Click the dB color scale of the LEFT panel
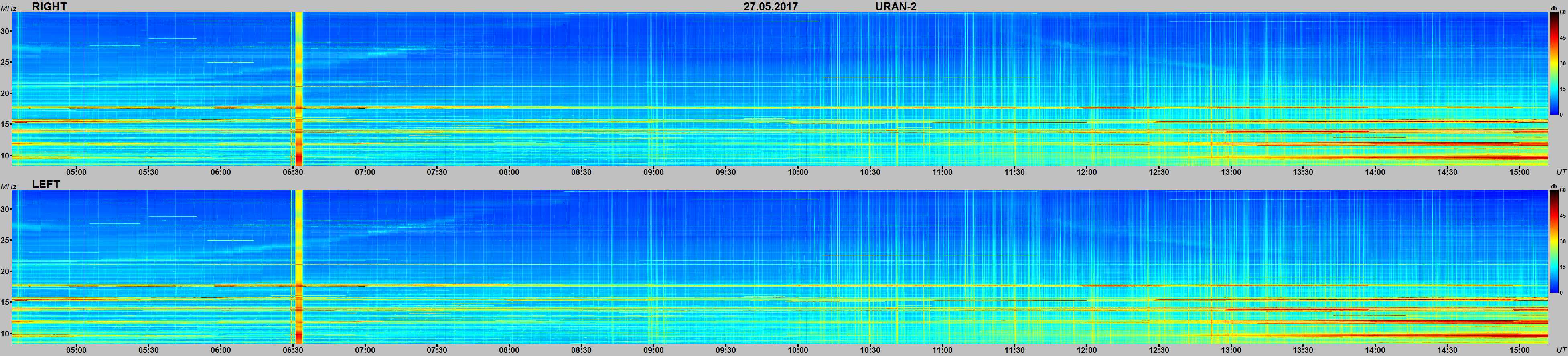The width and height of the screenshot is (1568, 356). click(x=1554, y=242)
